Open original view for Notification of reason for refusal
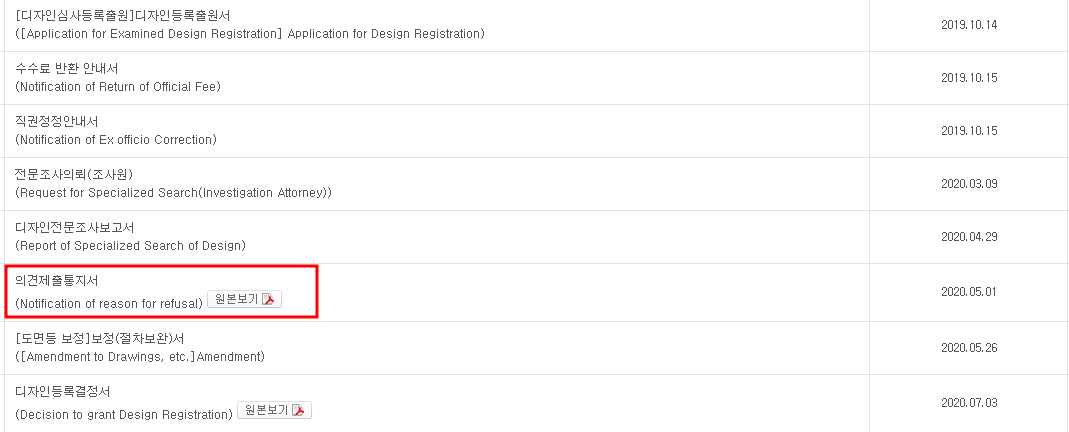 pos(244,300)
